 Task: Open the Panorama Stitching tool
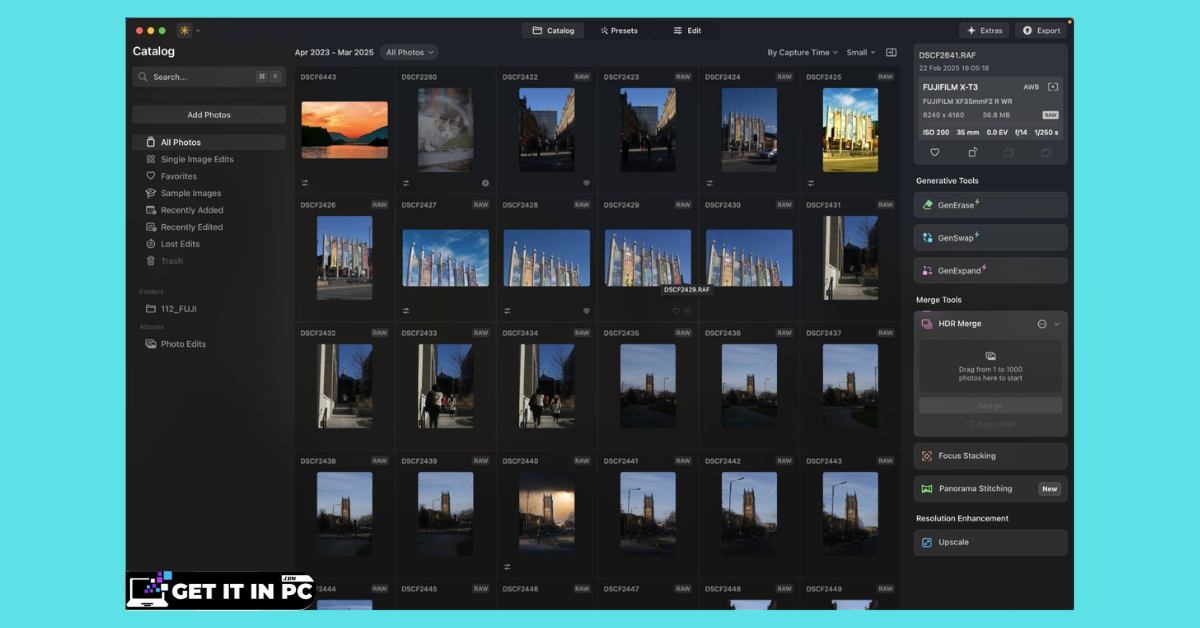(x=990, y=489)
